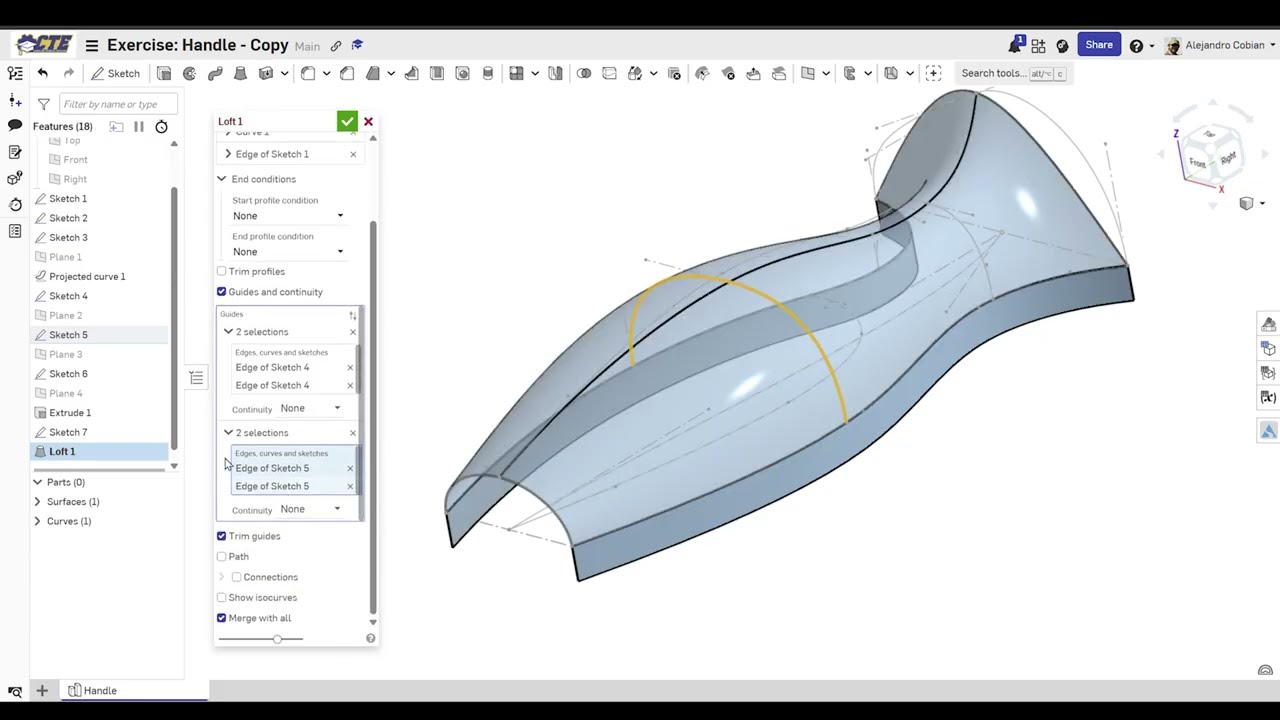Screen dimensions: 1280x720
Task: Select the Thicken tool
Action: (x=266, y=73)
